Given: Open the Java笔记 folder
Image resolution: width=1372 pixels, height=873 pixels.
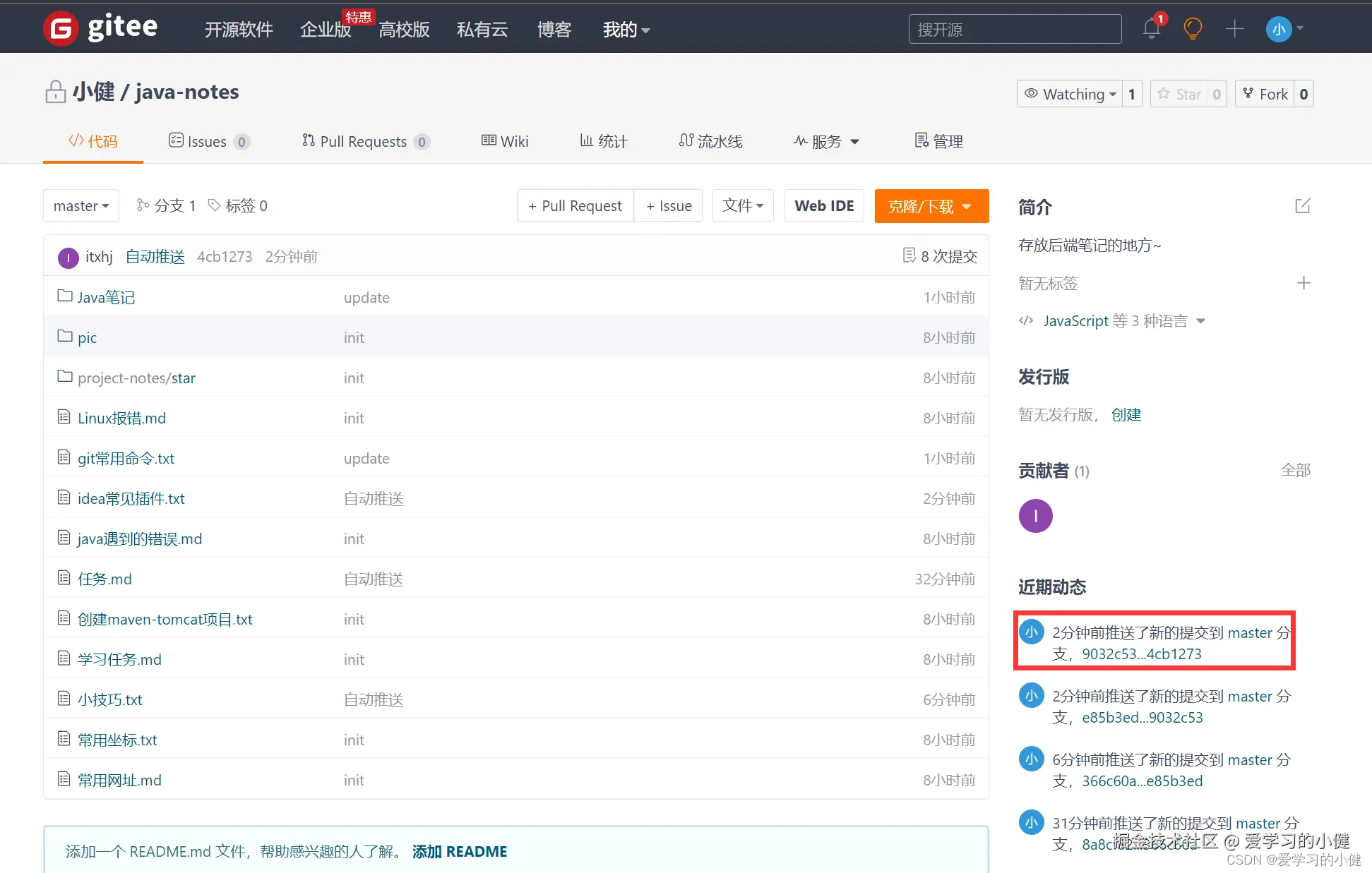Looking at the screenshot, I should [x=106, y=297].
